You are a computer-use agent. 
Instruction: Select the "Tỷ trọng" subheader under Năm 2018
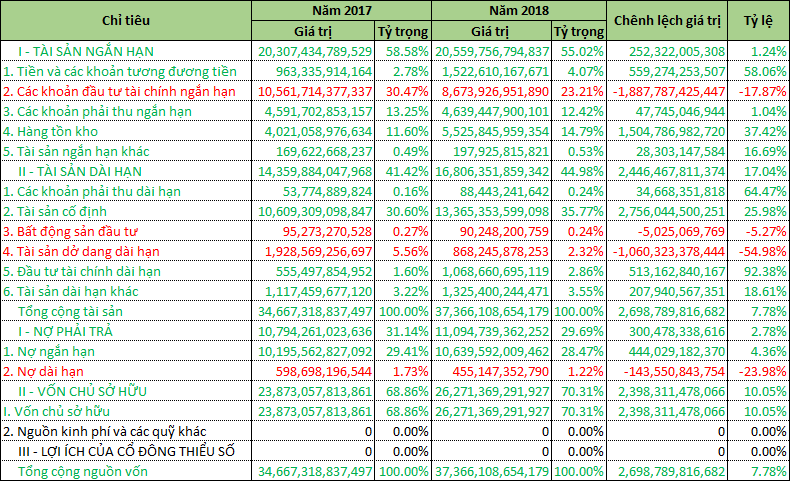[580, 31]
